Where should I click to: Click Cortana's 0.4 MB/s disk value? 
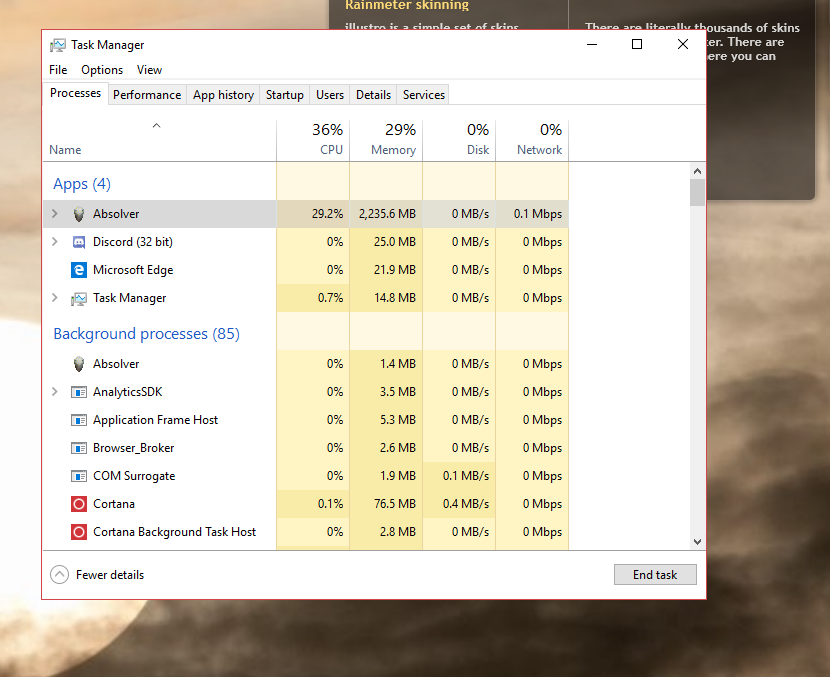point(466,504)
